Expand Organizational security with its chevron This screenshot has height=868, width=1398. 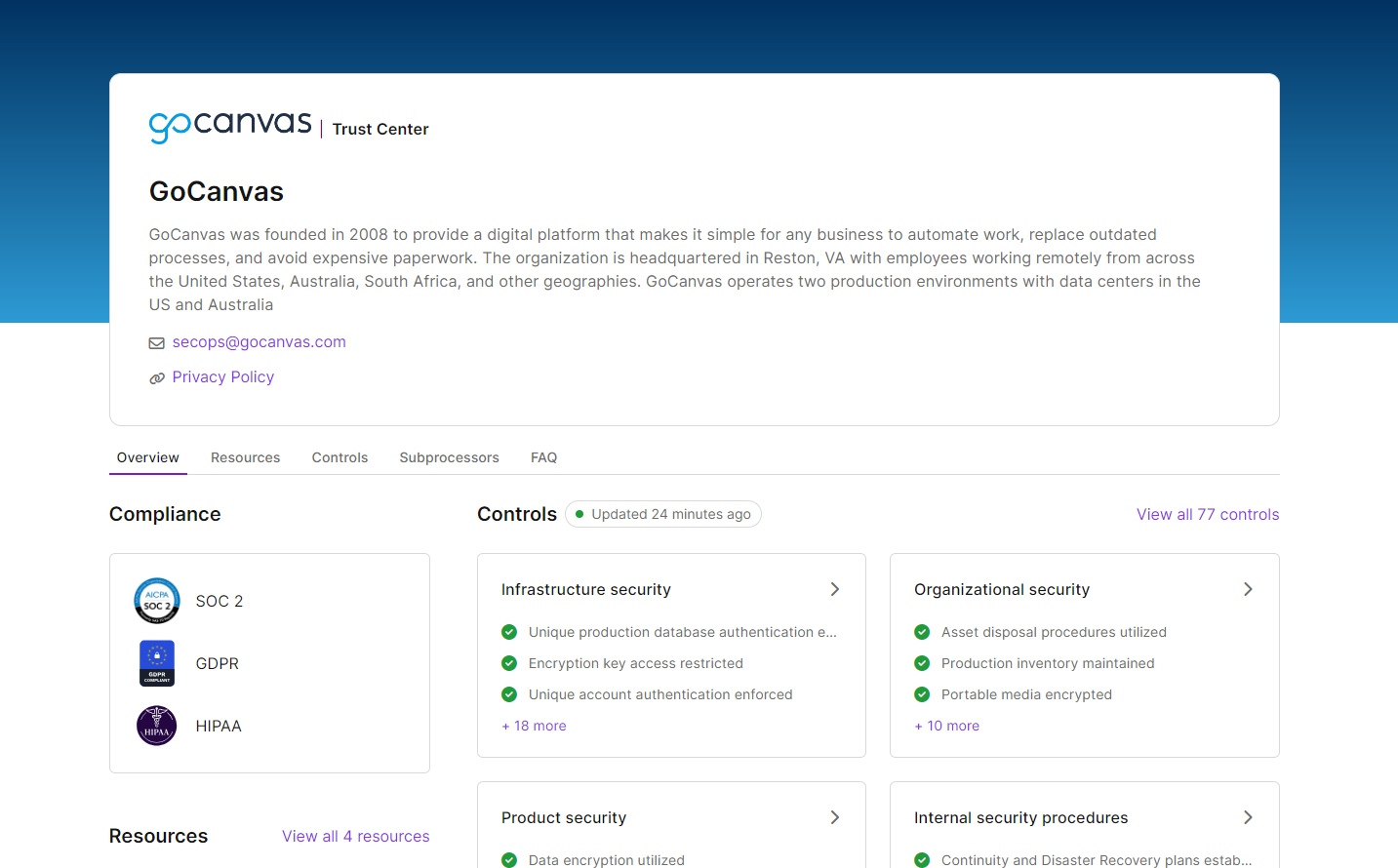[x=1248, y=589]
